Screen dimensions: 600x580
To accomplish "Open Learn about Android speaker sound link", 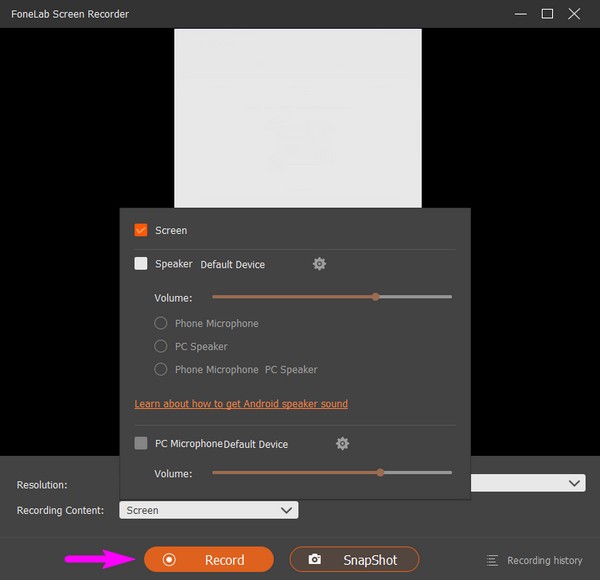I will [x=241, y=404].
